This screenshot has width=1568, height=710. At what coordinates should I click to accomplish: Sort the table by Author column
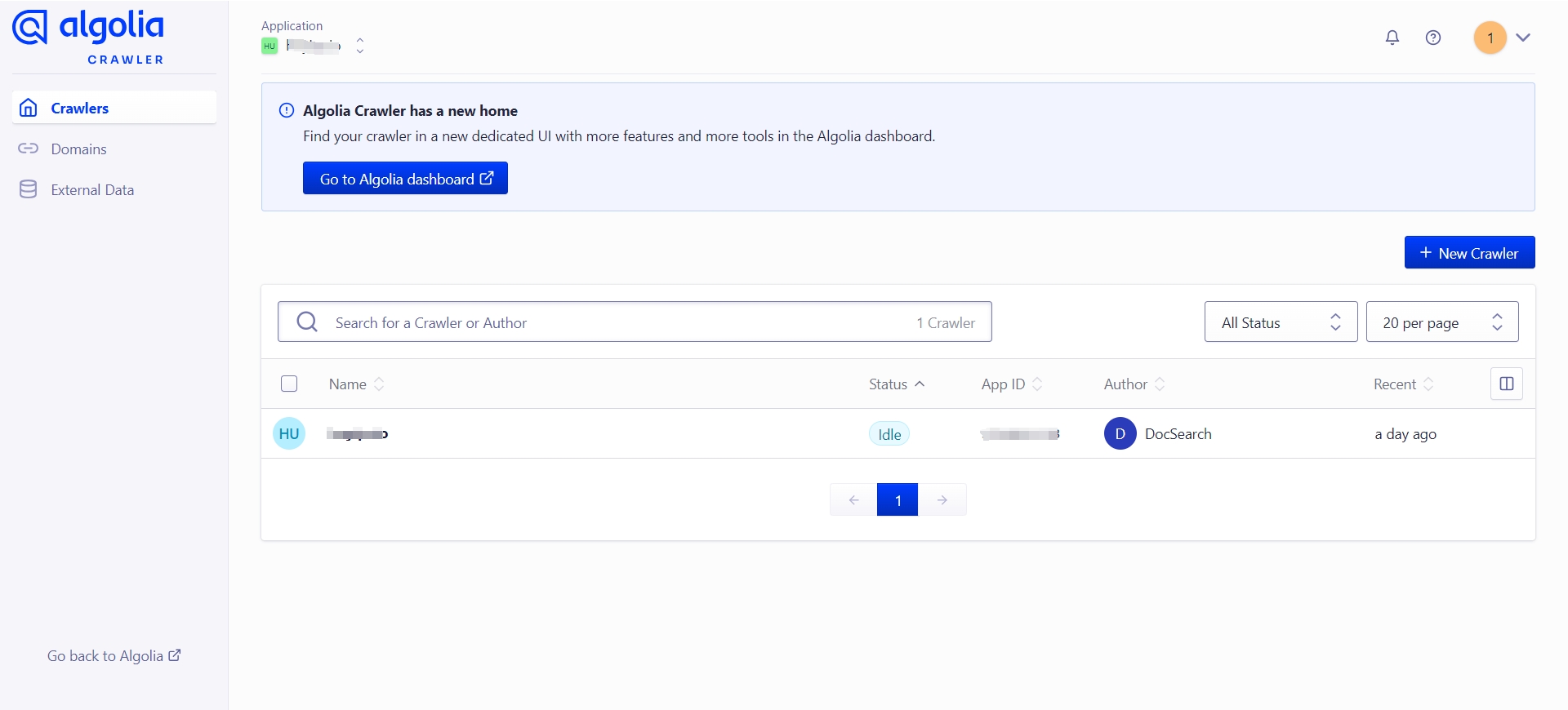click(1134, 384)
